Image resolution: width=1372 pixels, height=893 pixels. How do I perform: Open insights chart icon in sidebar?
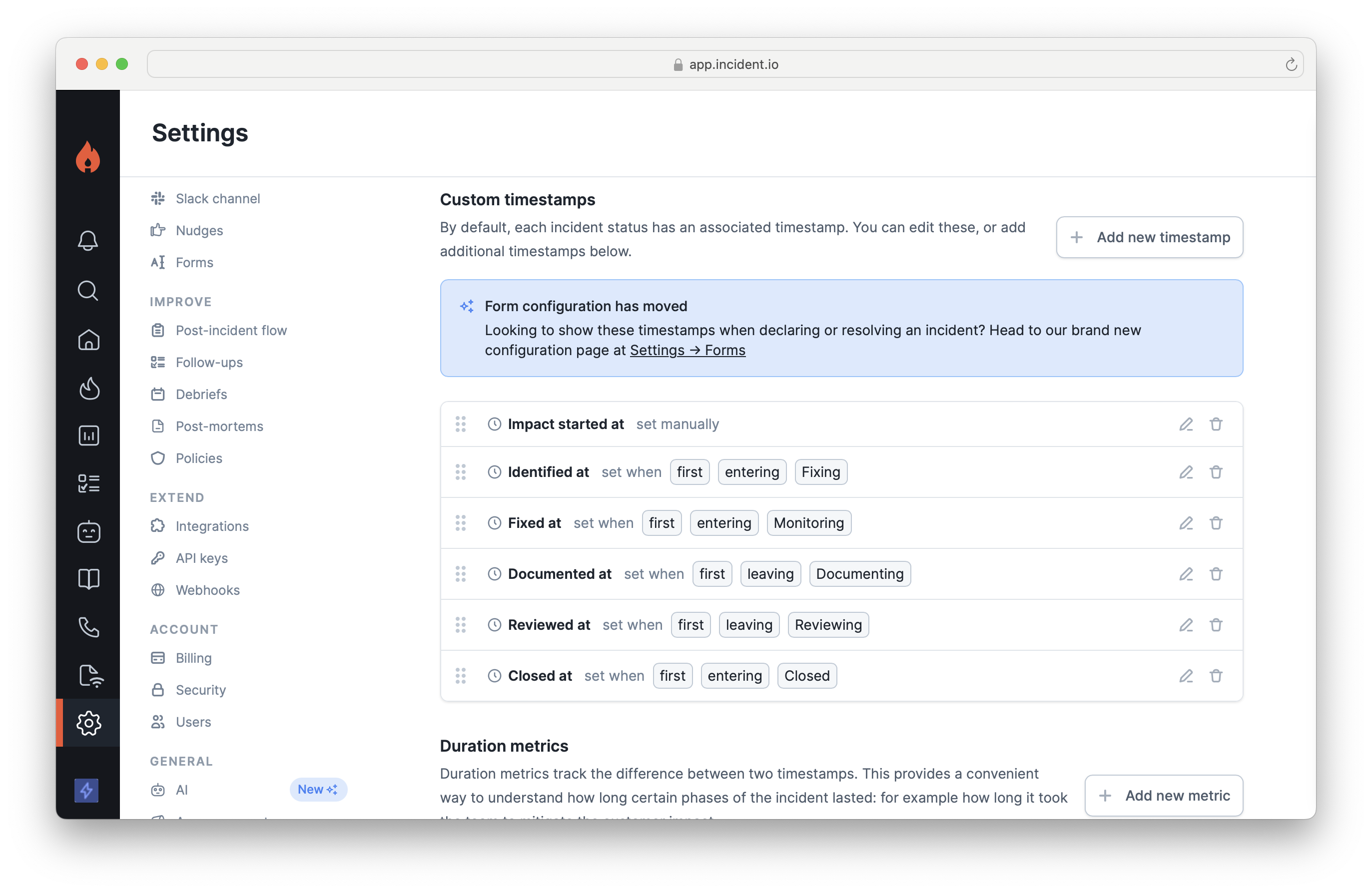pyautogui.click(x=88, y=436)
